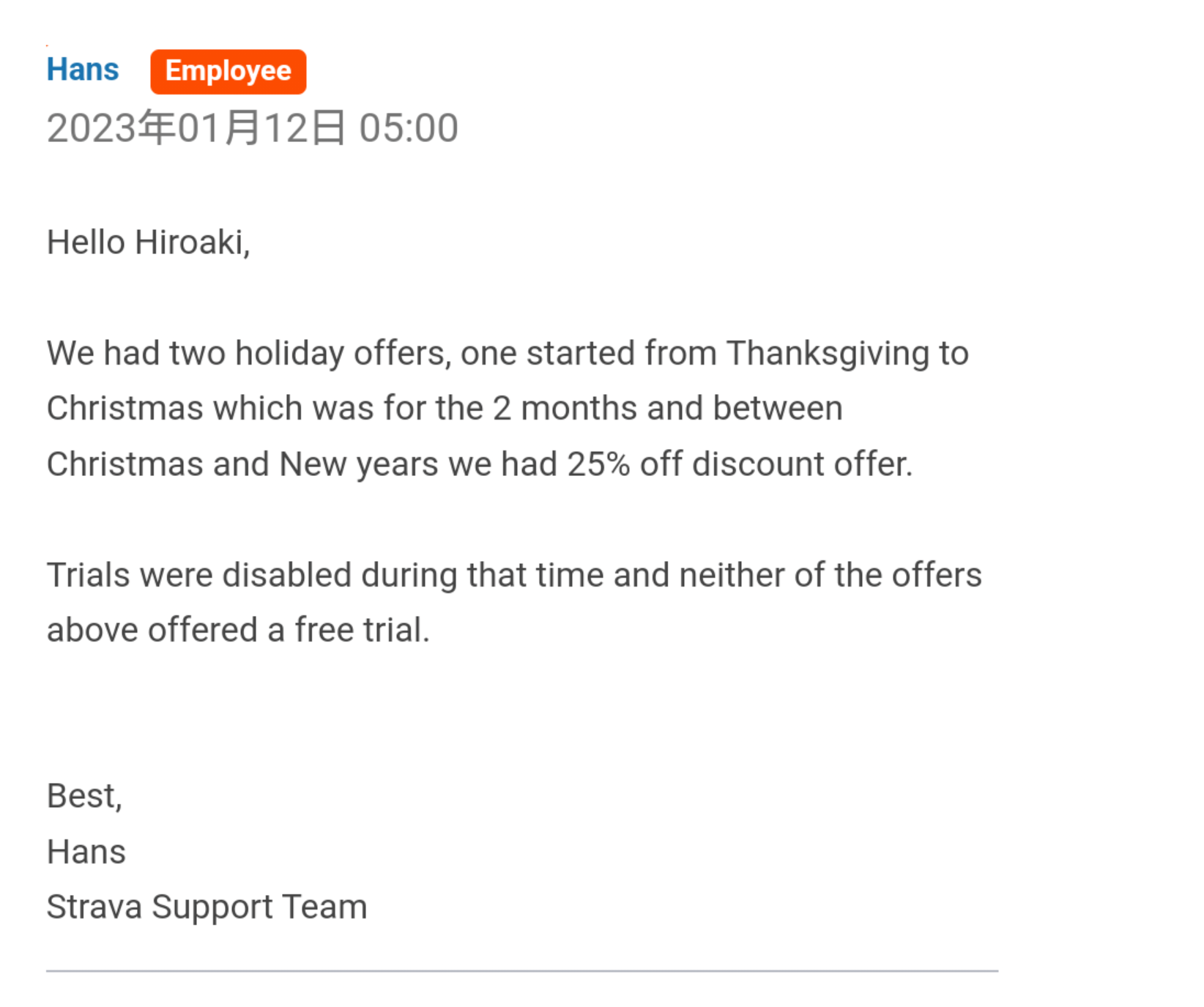Click the orange Employee badge
The width and height of the screenshot is (1204, 1007).
click(228, 72)
